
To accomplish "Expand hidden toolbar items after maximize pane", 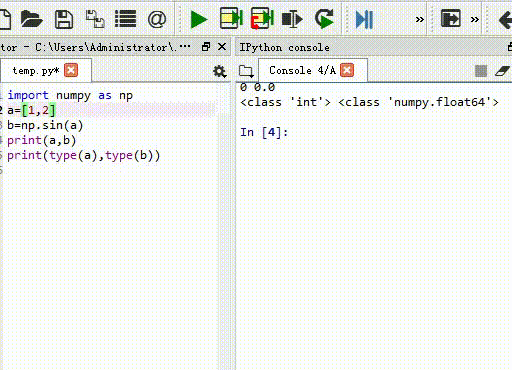I will (x=475, y=19).
